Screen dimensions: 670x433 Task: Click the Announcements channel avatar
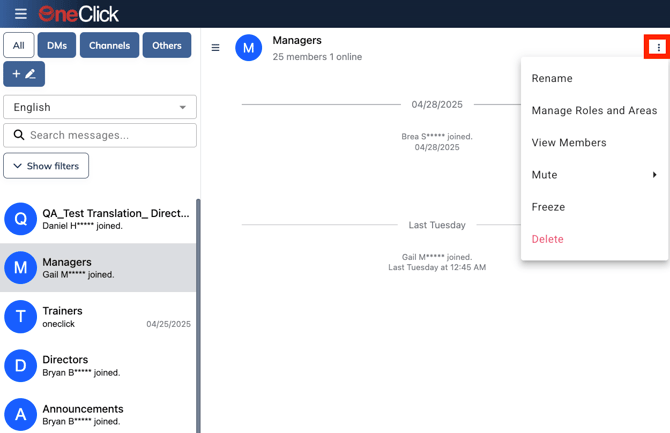(21, 414)
